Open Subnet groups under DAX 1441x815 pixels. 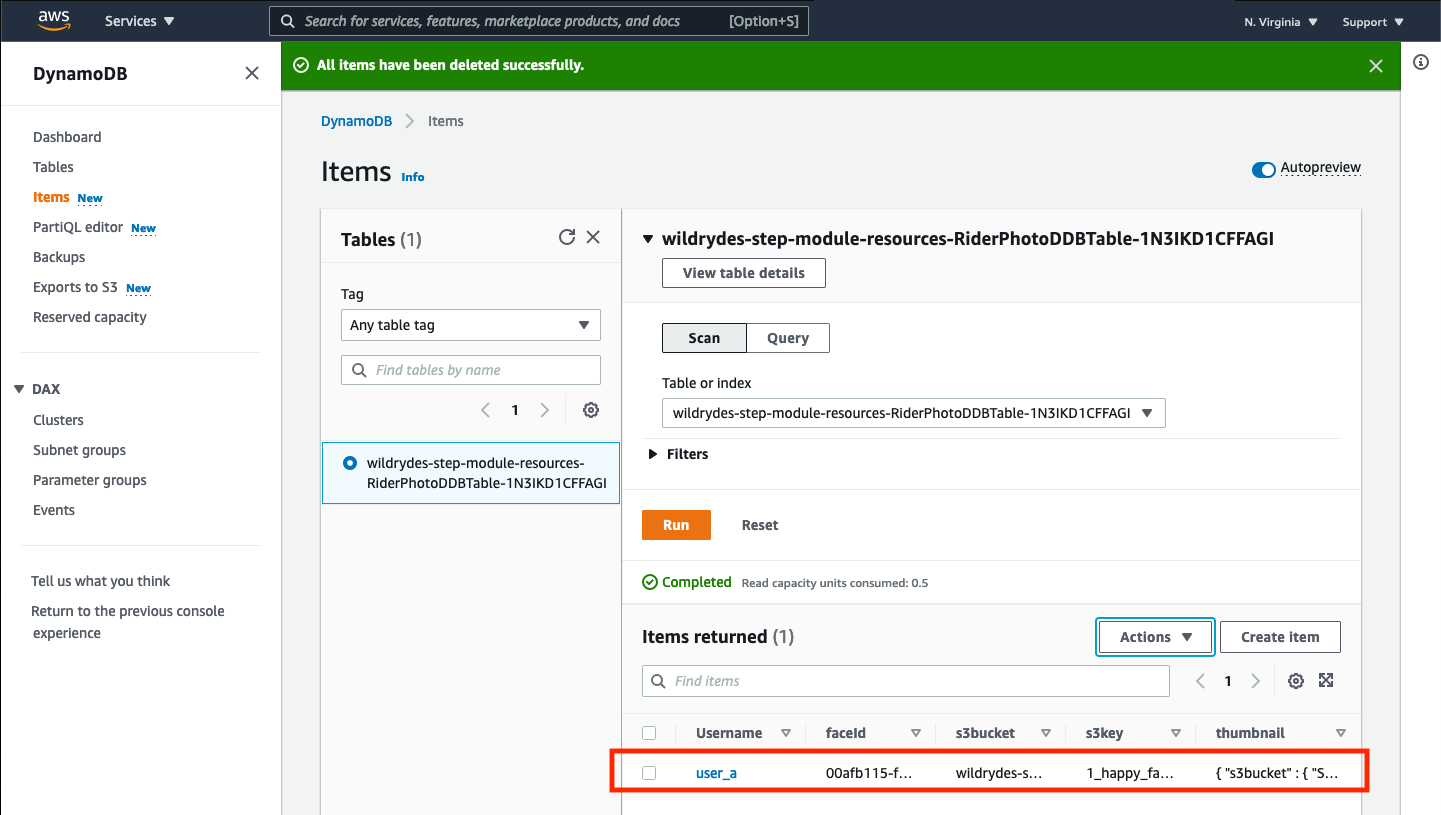(79, 450)
